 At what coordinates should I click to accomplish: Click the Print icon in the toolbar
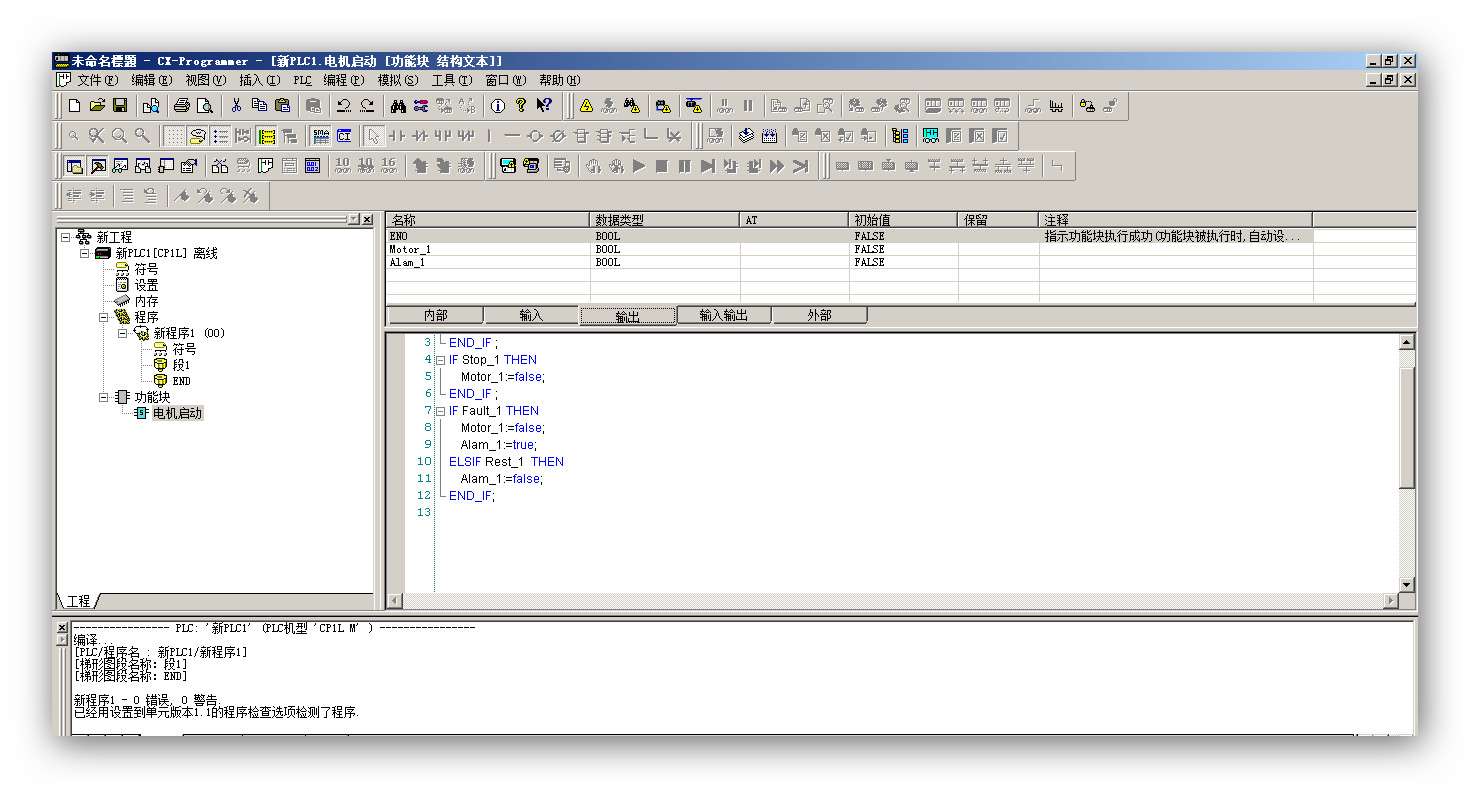pos(181,106)
